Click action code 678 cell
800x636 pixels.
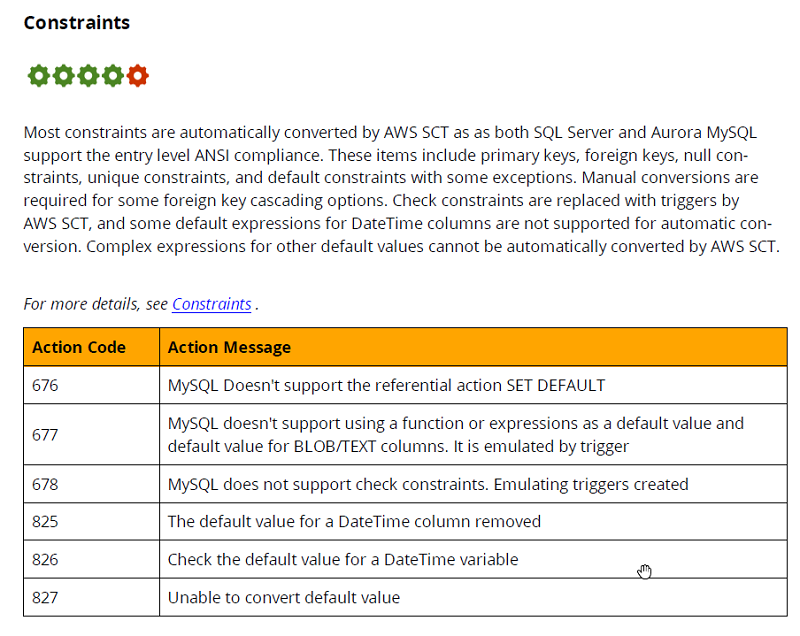click(x=91, y=484)
